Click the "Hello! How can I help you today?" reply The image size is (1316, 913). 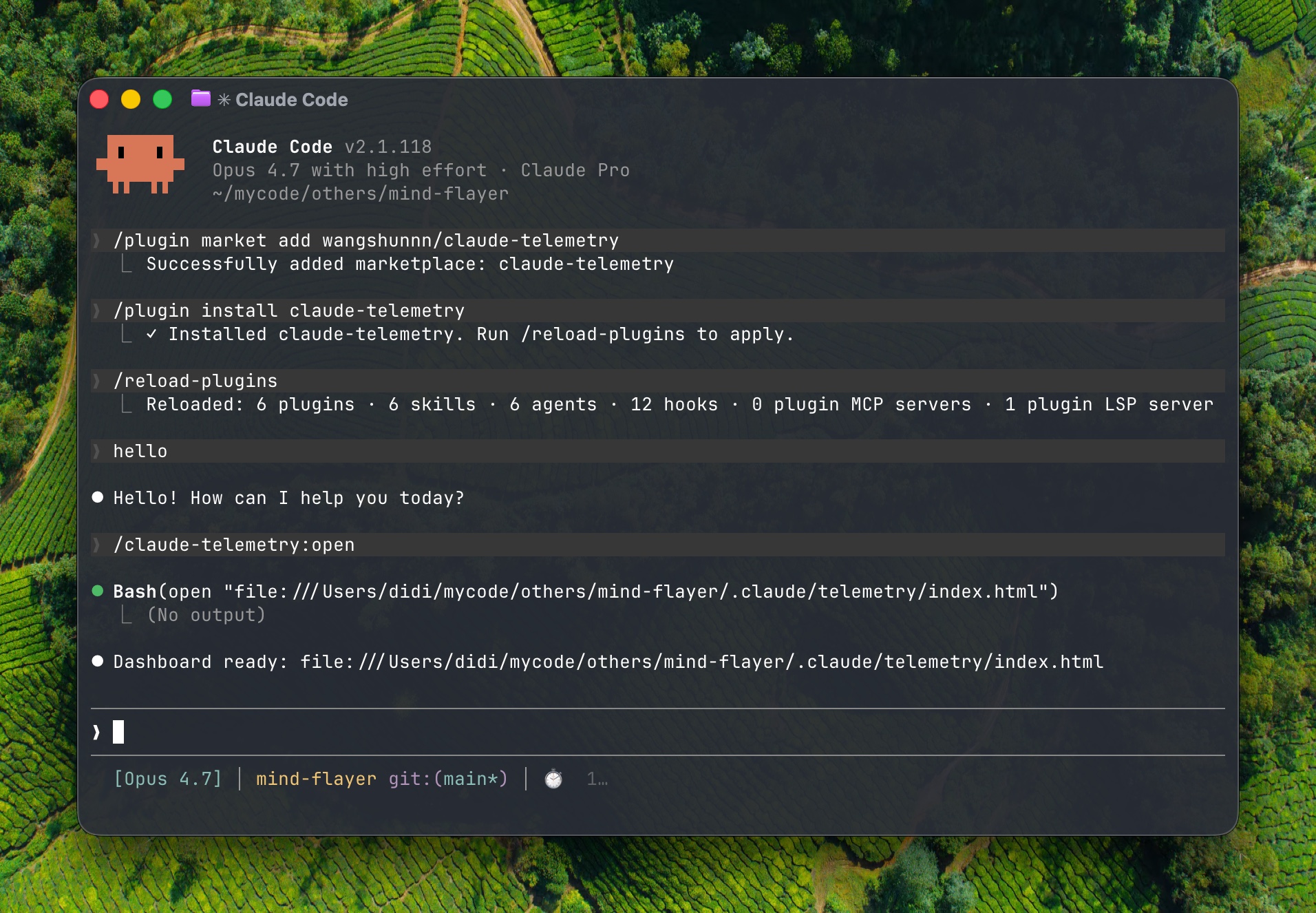point(289,498)
